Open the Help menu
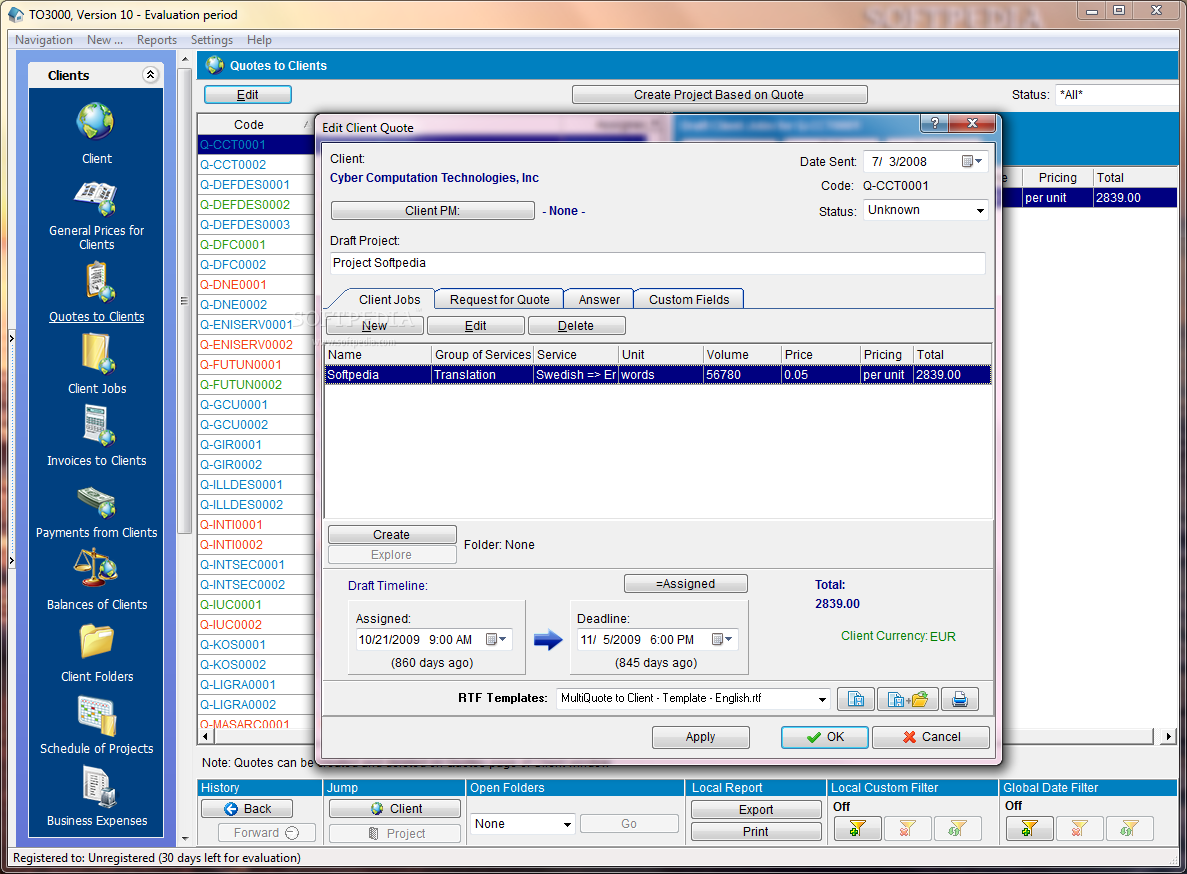This screenshot has height=874, width=1187. click(259, 39)
